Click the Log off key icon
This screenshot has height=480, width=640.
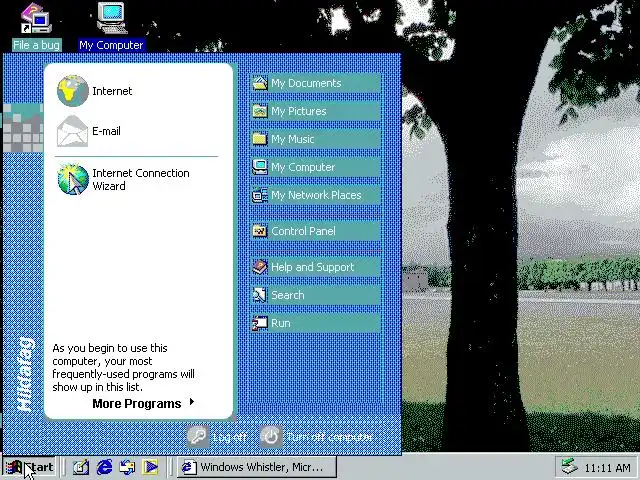(x=198, y=436)
